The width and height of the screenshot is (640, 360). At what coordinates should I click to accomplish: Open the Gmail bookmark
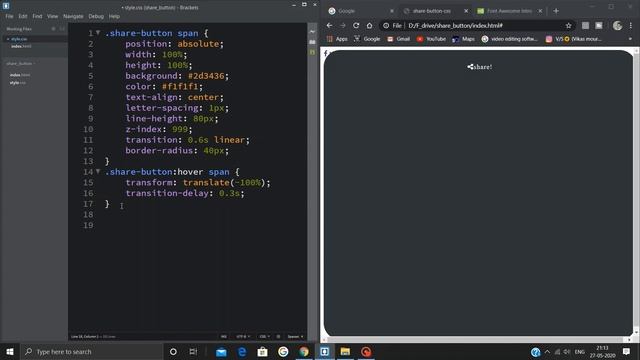pyautogui.click(x=398, y=39)
